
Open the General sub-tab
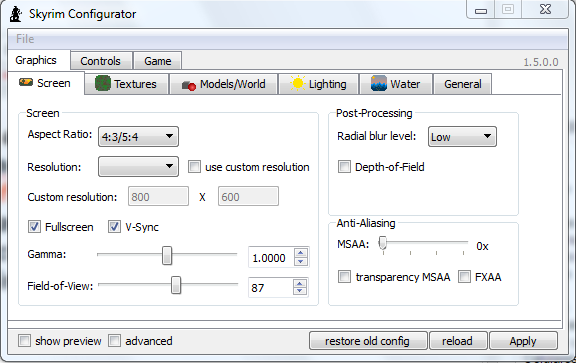tap(462, 84)
